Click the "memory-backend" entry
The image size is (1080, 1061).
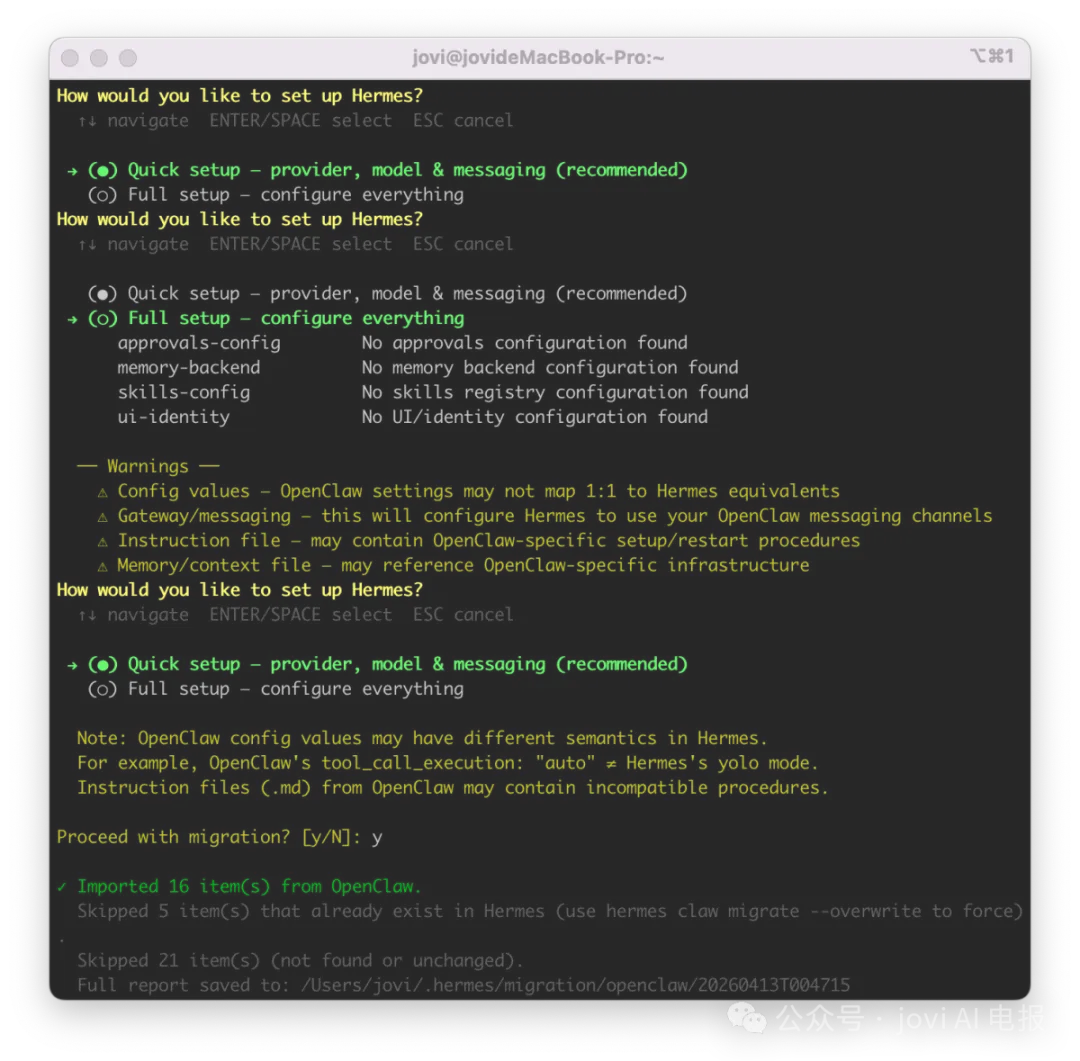click(189, 369)
